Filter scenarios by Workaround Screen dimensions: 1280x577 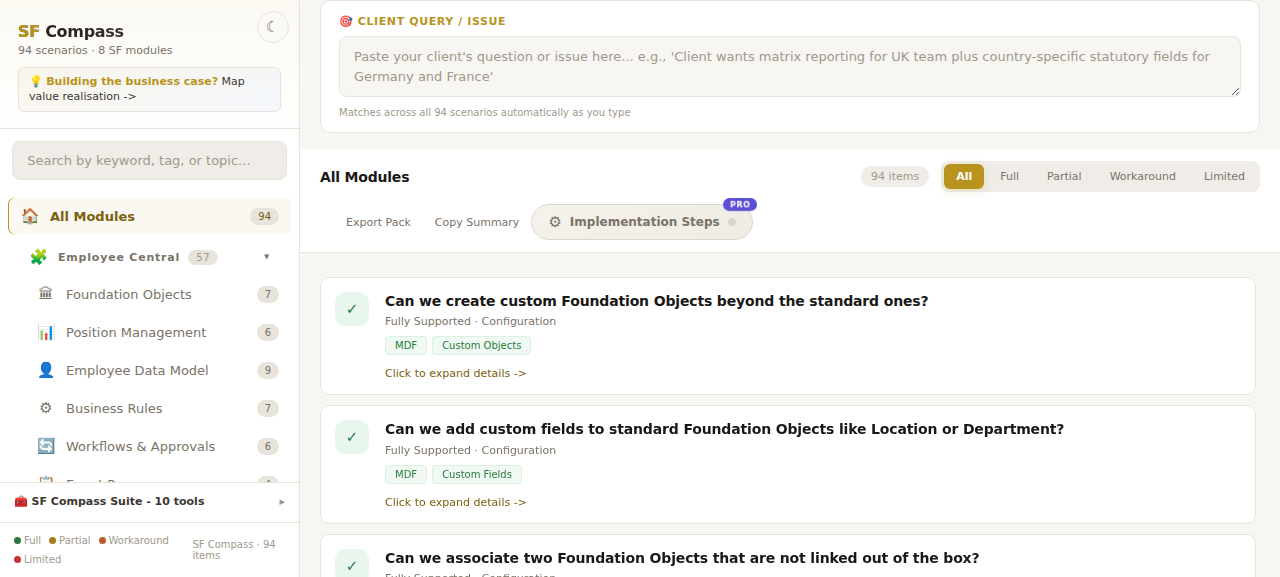1142,176
